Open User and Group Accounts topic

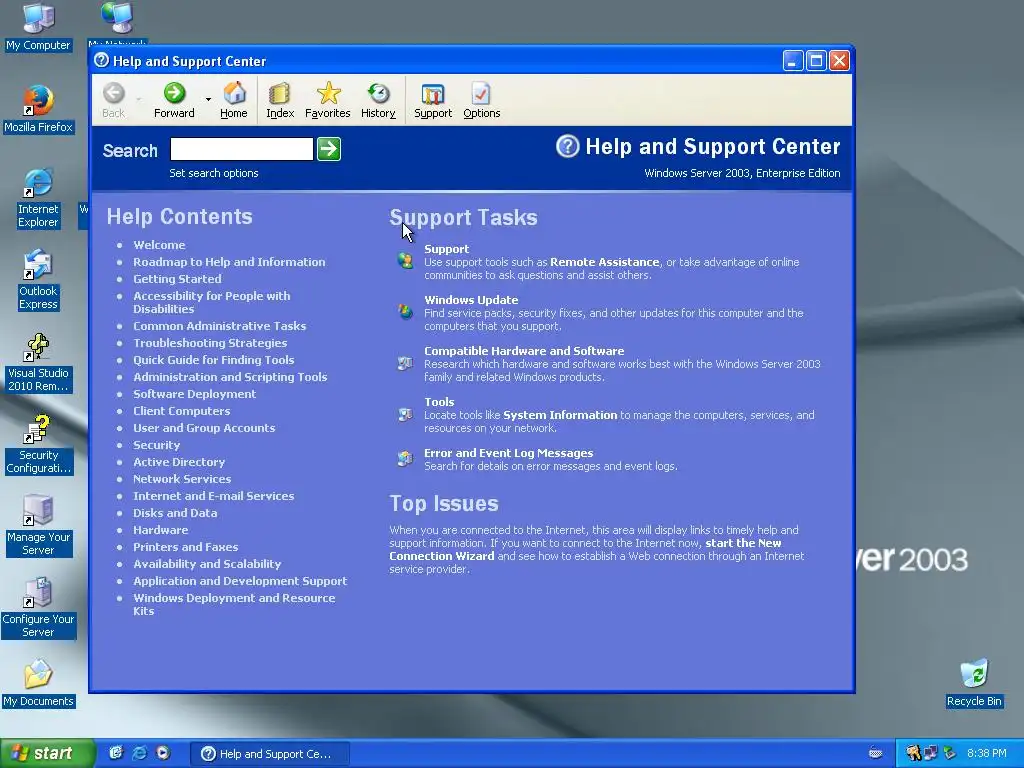coord(204,428)
